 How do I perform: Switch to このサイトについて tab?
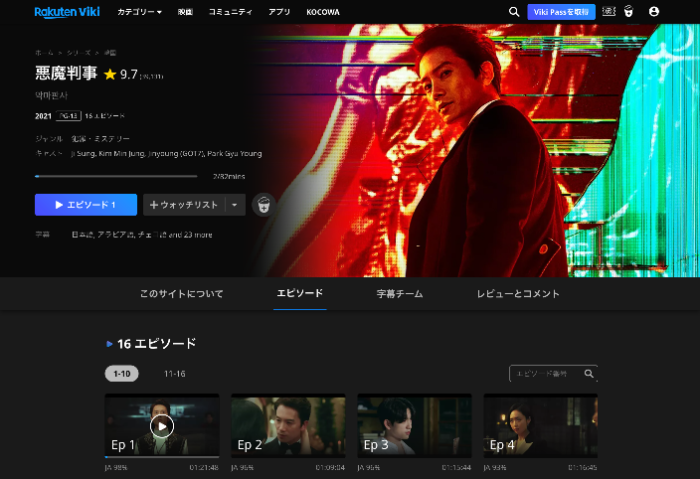181,294
